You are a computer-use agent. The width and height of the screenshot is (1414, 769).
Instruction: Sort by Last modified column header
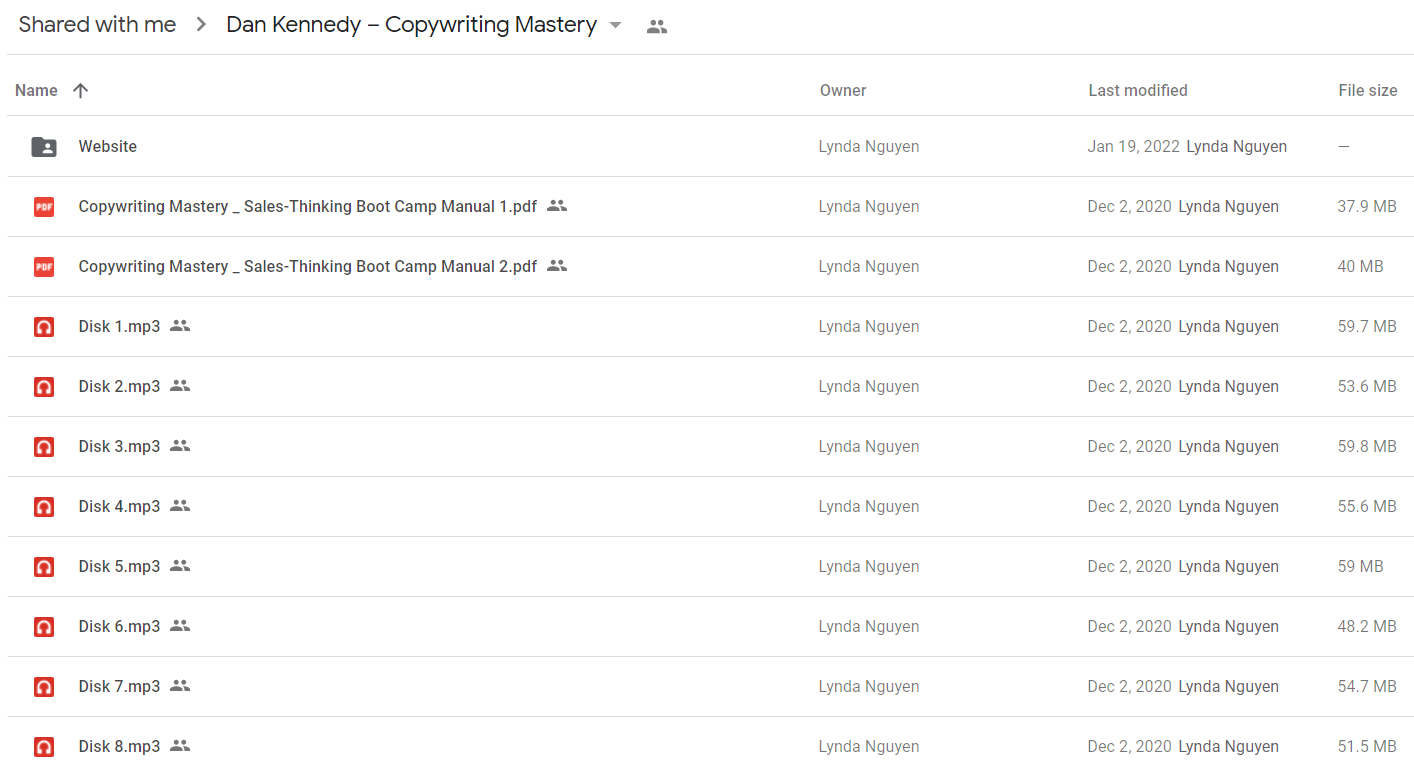tap(1138, 90)
